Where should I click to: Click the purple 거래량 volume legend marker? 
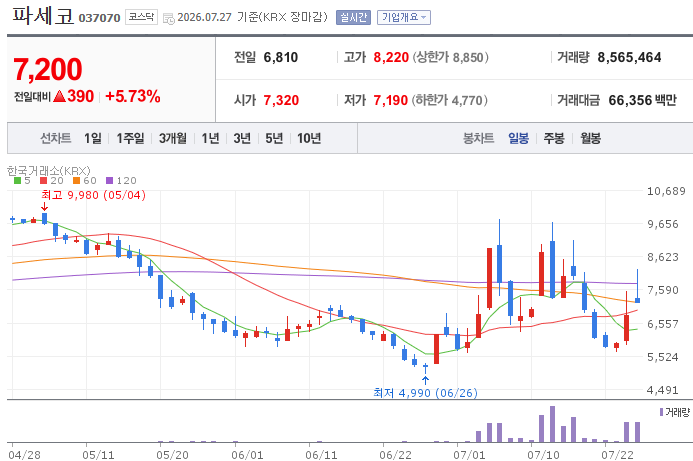[x=661, y=412]
